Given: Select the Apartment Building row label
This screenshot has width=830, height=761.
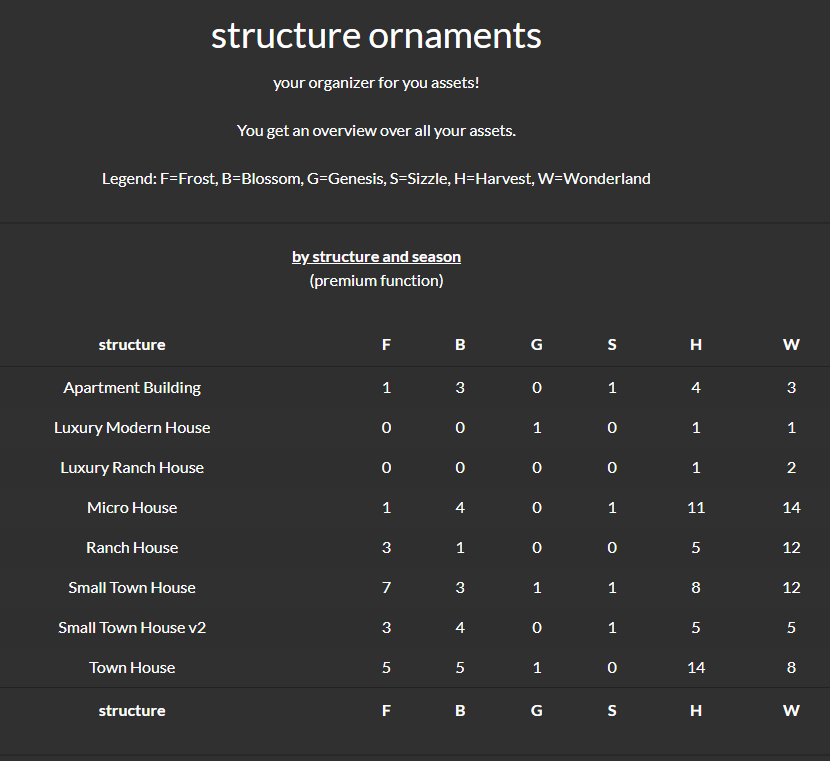Looking at the screenshot, I should 132,388.
